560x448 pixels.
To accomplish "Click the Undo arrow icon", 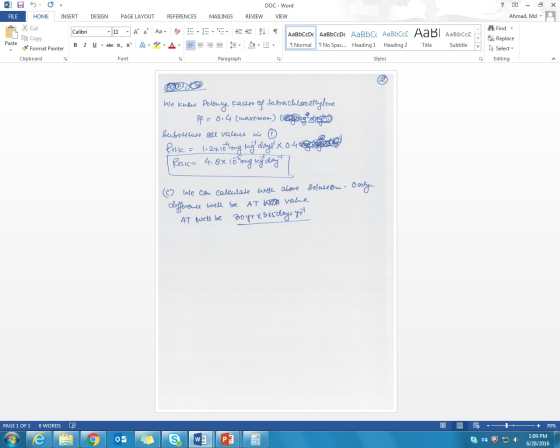I will tap(33, 5).
